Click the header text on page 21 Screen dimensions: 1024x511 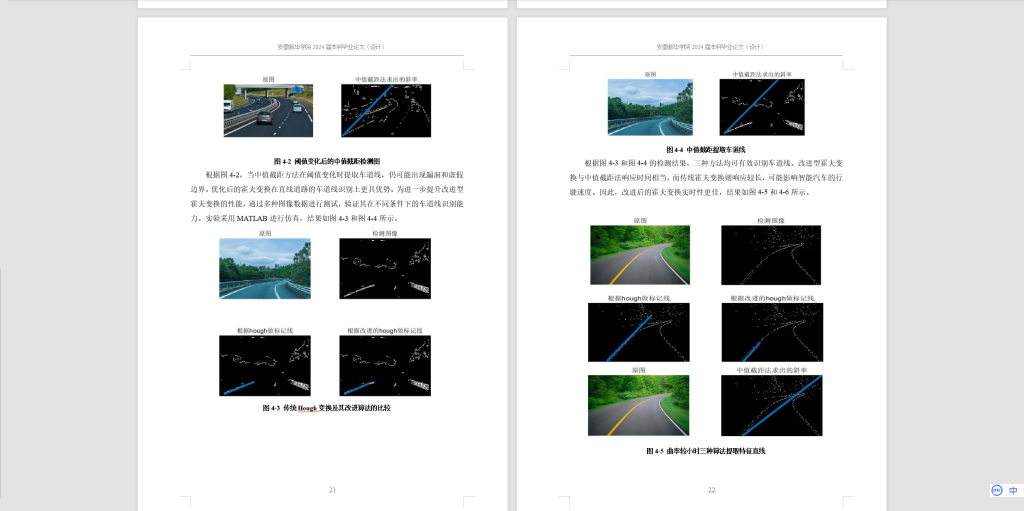pos(330,47)
